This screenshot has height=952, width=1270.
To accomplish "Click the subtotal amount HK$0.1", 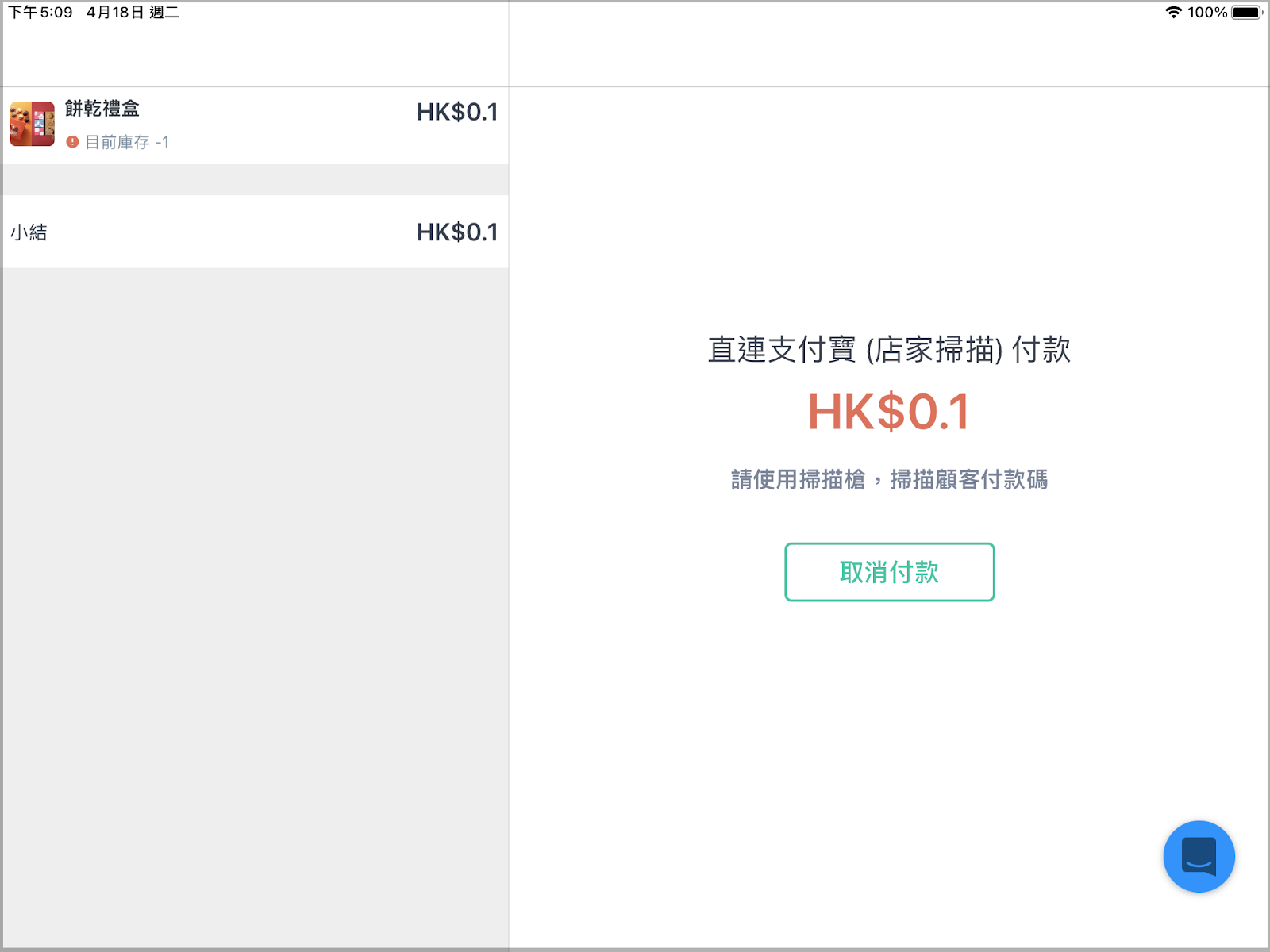I will [x=457, y=232].
